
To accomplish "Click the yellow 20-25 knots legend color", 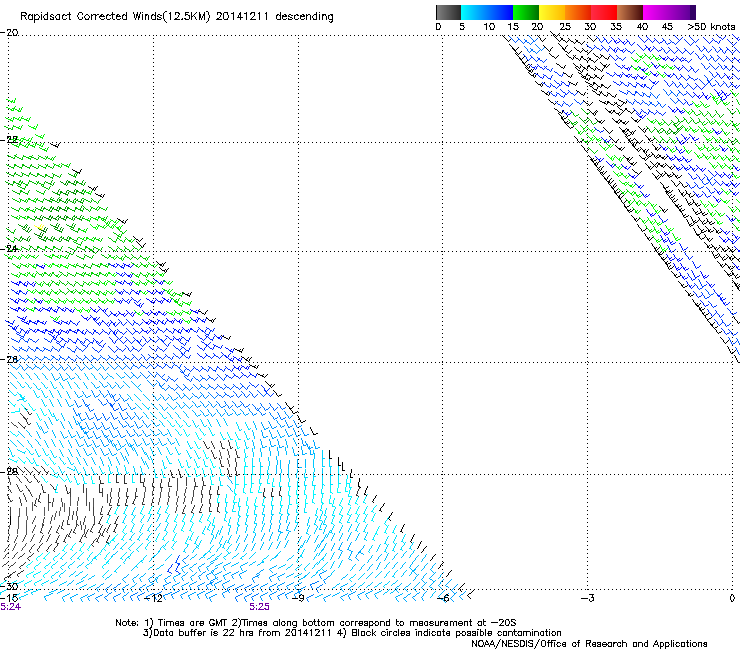I will pos(552,12).
